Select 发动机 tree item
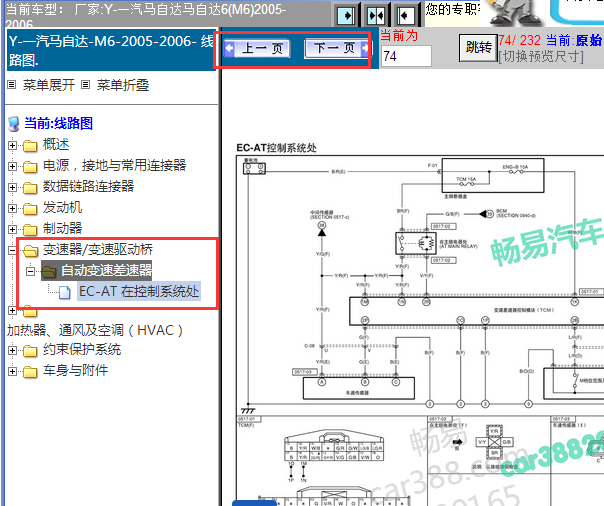This screenshot has height=506, width=604. [62, 207]
